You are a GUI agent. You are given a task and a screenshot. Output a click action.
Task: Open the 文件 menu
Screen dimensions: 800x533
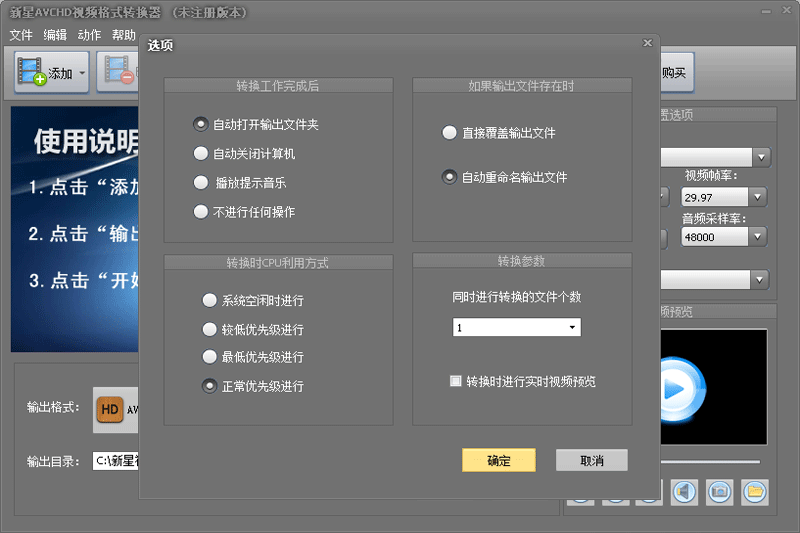click(21, 35)
